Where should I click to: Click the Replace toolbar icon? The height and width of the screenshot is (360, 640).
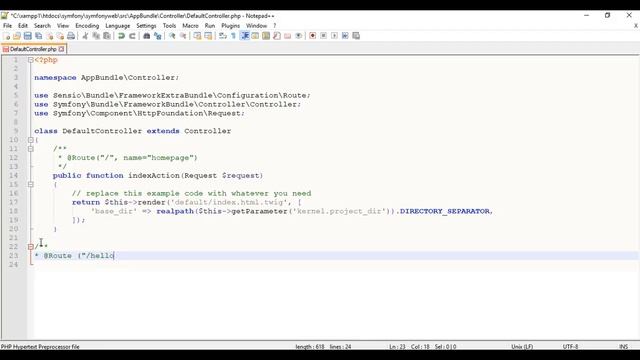click(158, 36)
